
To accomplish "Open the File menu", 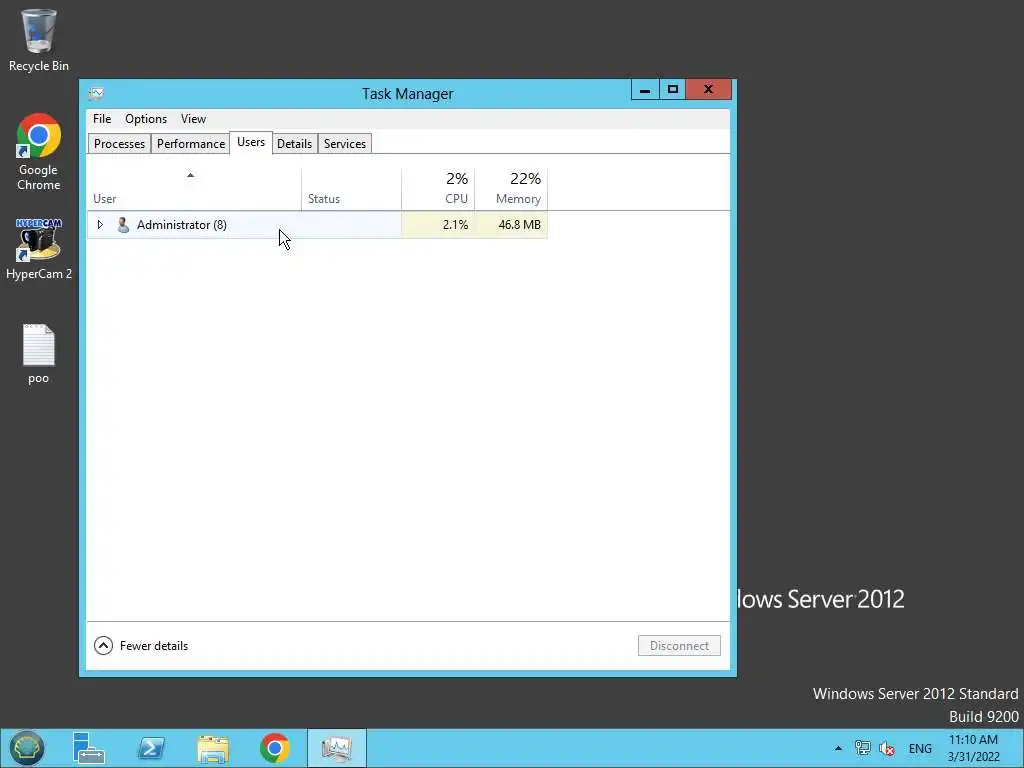I will pos(102,119).
